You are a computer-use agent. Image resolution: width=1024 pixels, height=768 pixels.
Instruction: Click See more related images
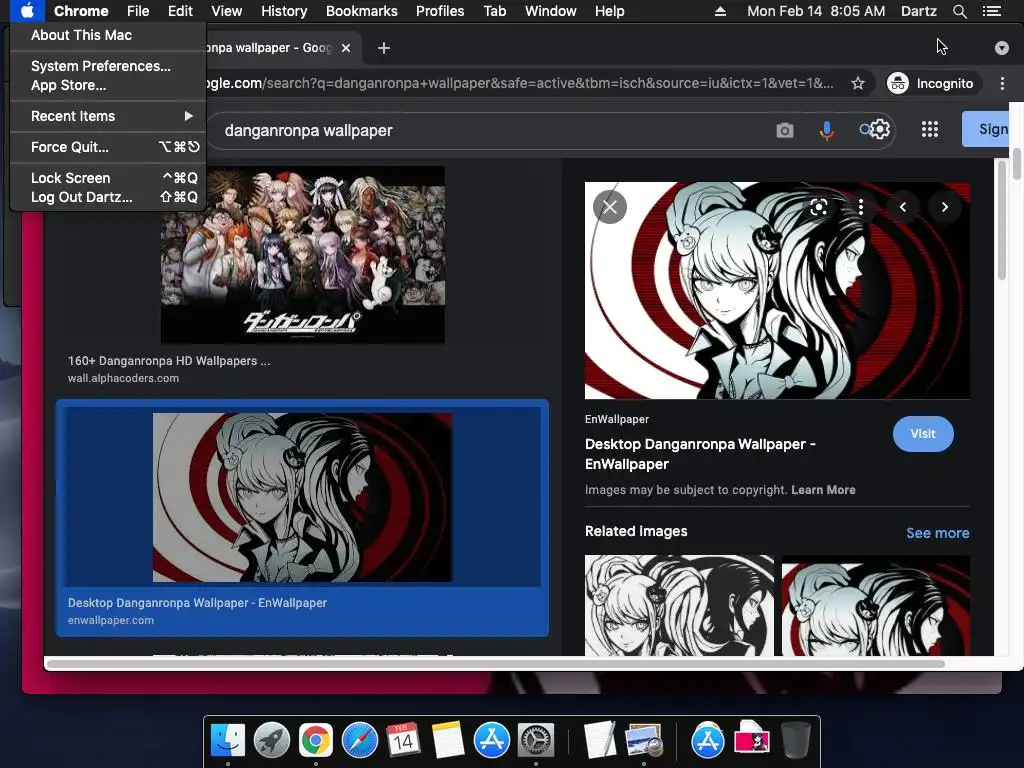[x=937, y=533]
